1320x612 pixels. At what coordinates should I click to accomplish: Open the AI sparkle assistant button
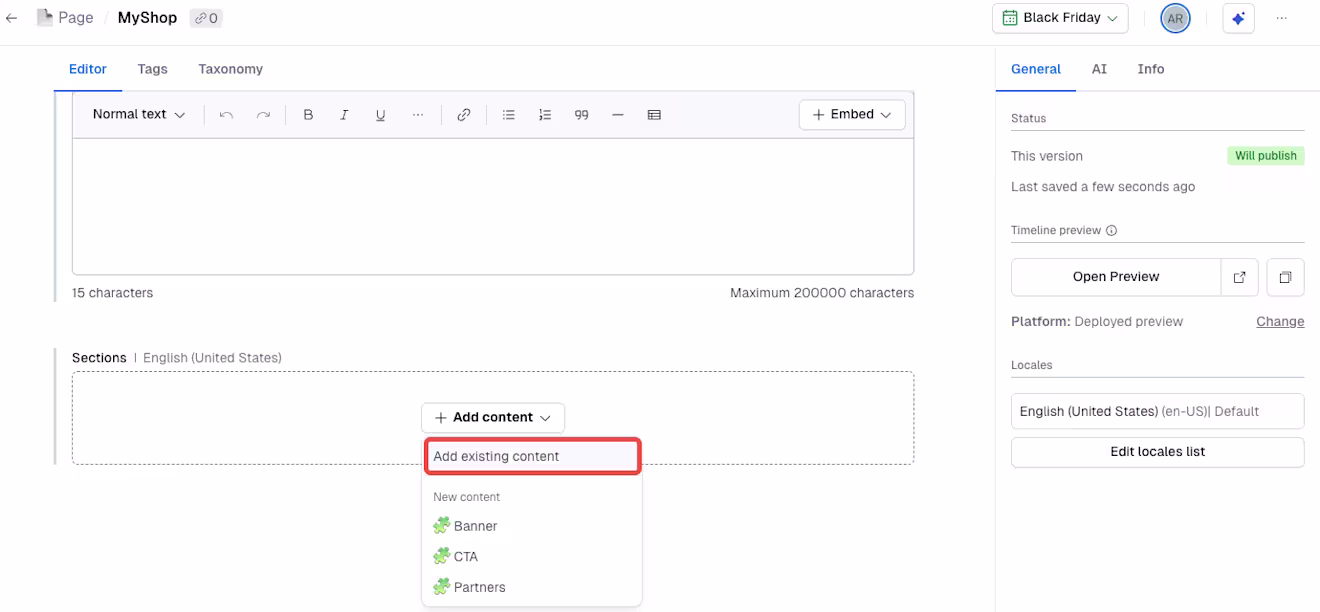pos(1238,18)
